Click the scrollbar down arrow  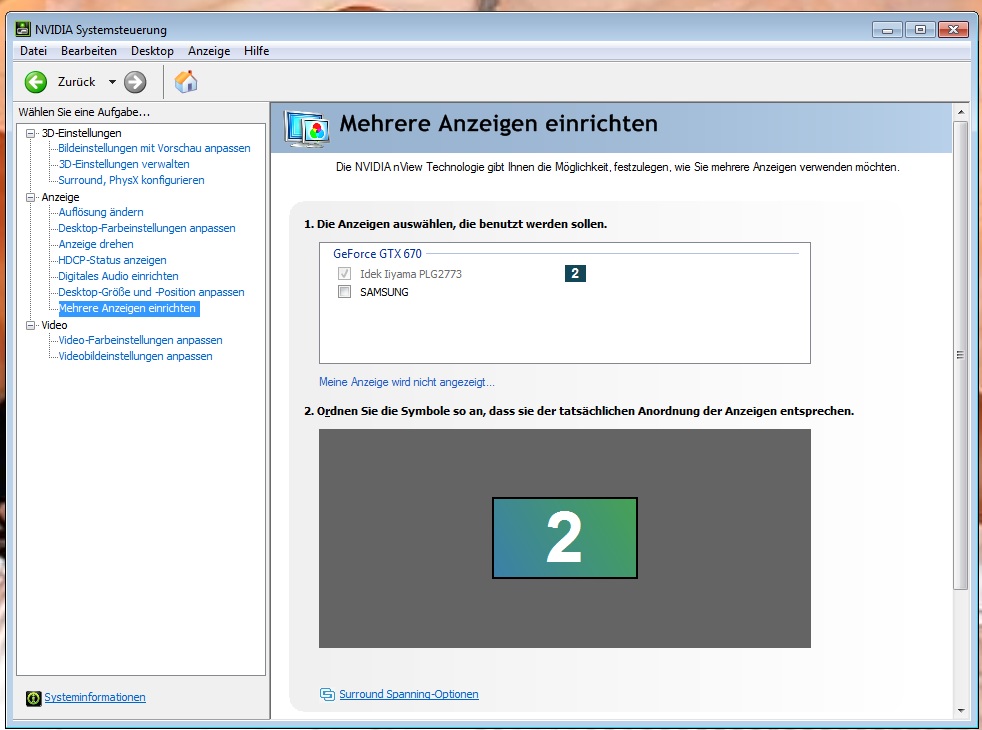pos(960,711)
